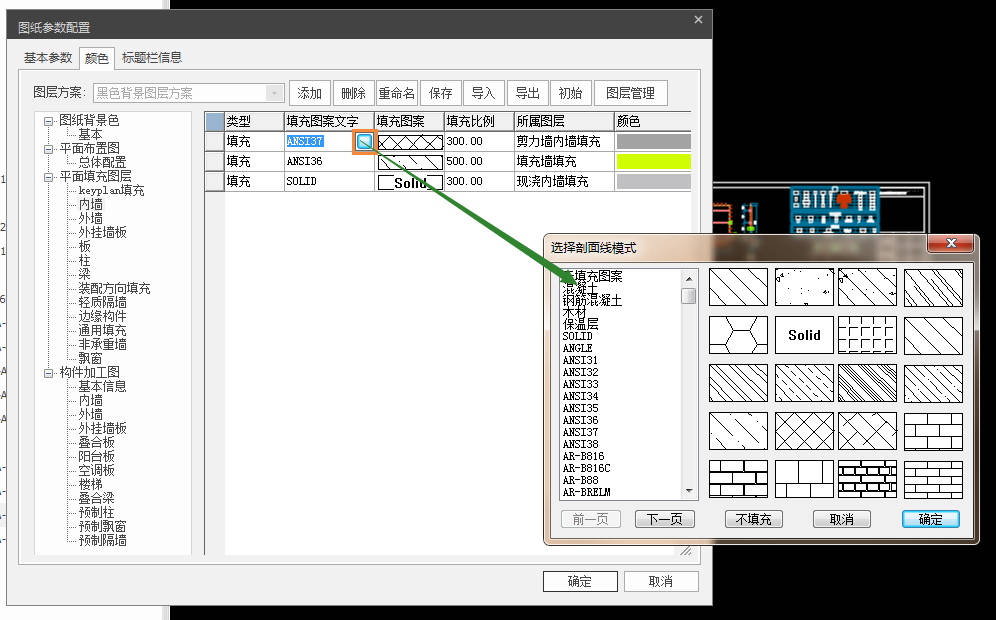
Task: Click the 图层管理 button
Action: pos(630,93)
